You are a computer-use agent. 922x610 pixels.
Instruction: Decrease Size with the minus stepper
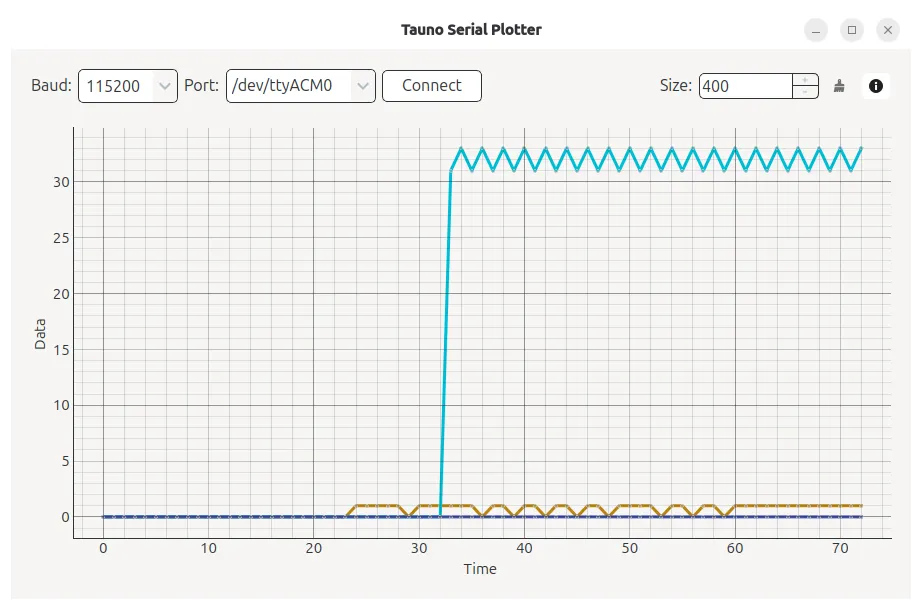[805, 92]
